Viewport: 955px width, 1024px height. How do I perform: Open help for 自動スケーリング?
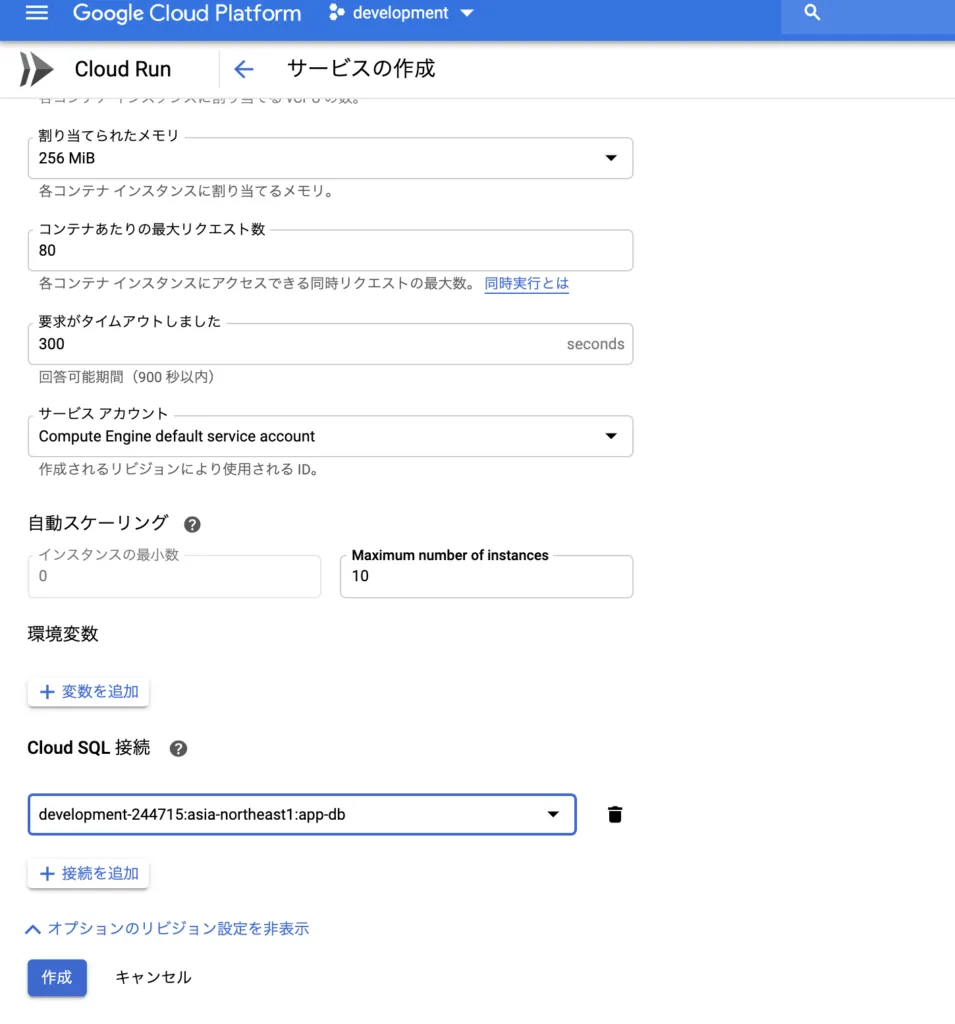192,524
